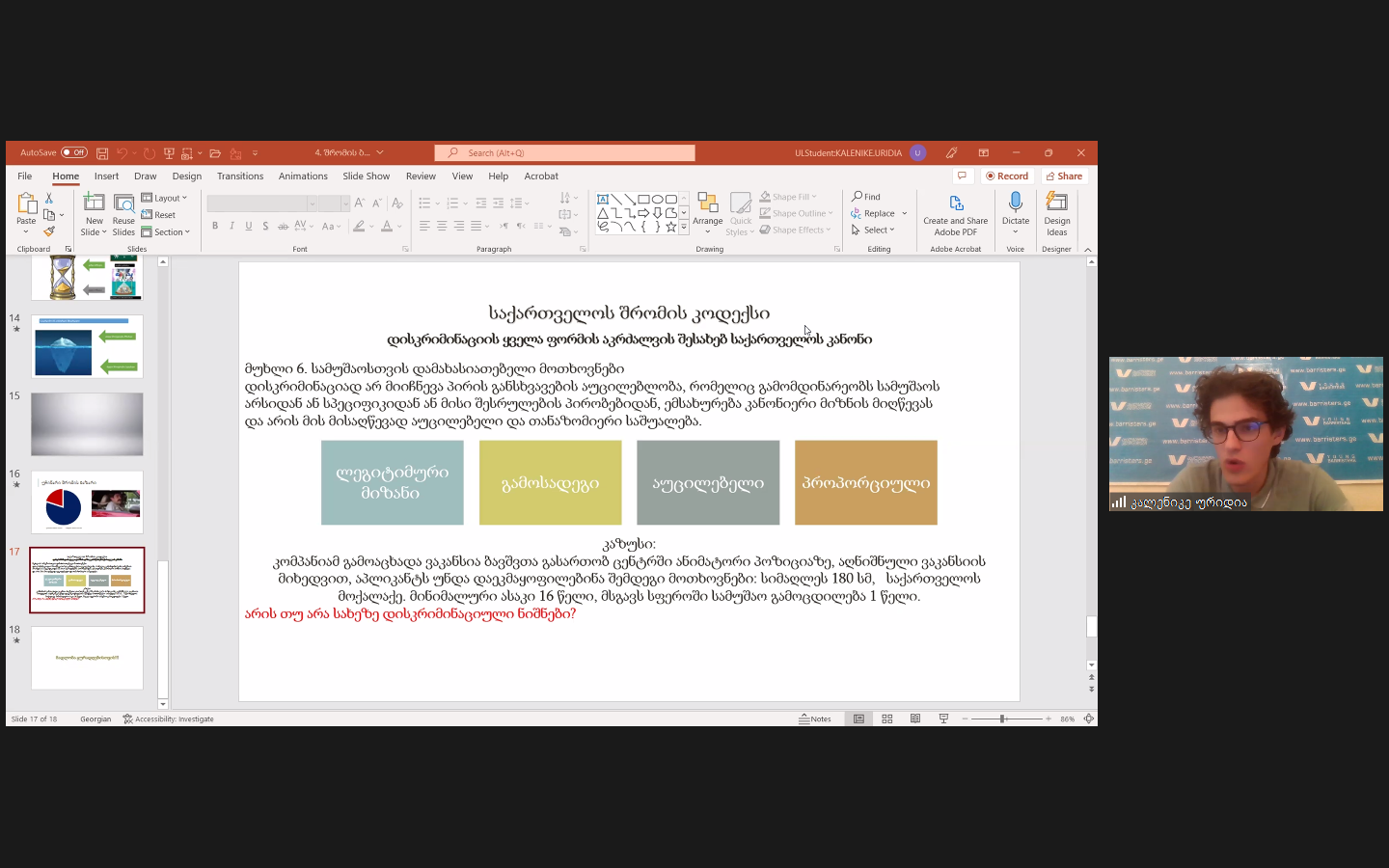Click the Dictate microphone icon

1016,202
